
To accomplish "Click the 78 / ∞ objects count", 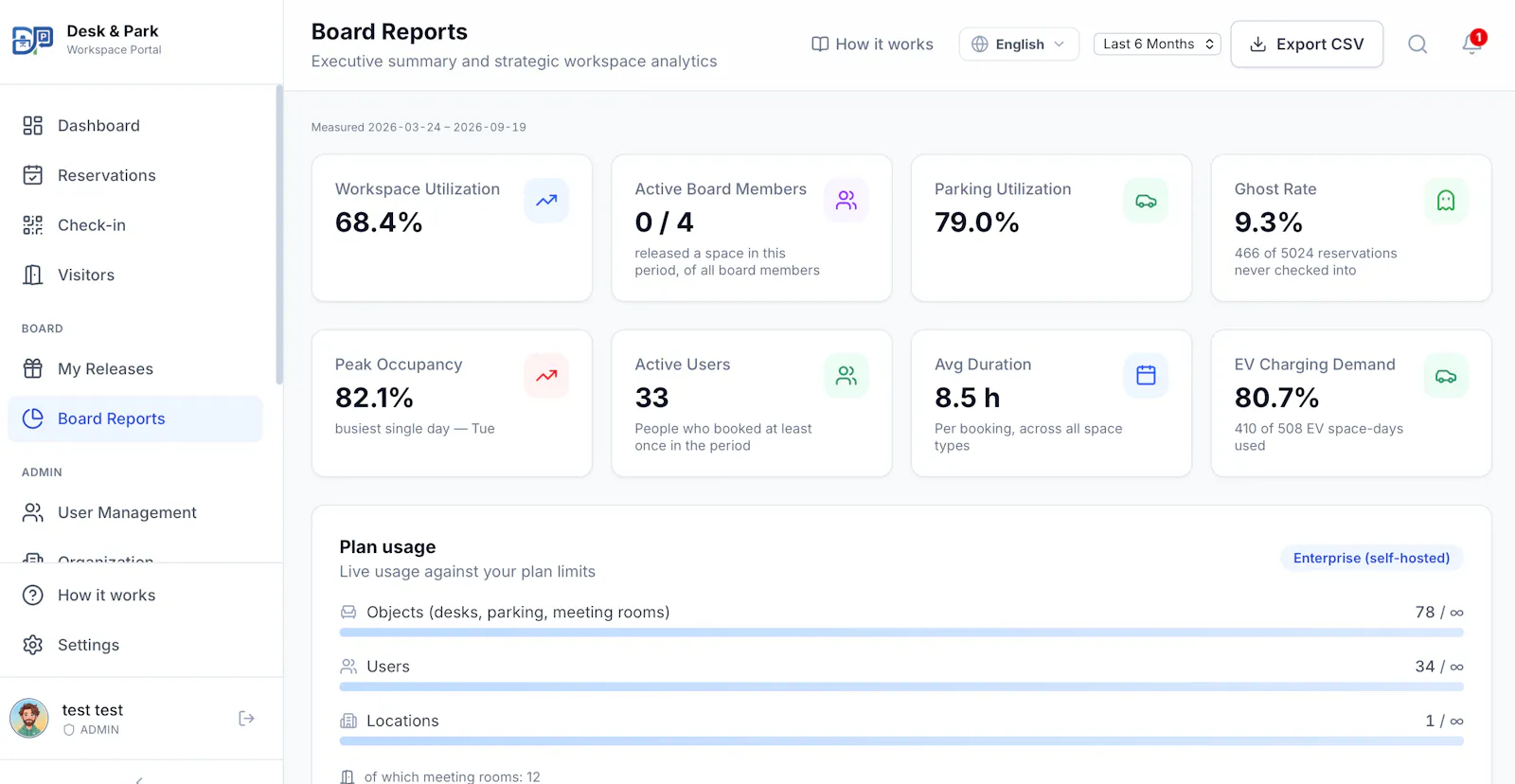I will click(x=1439, y=613).
